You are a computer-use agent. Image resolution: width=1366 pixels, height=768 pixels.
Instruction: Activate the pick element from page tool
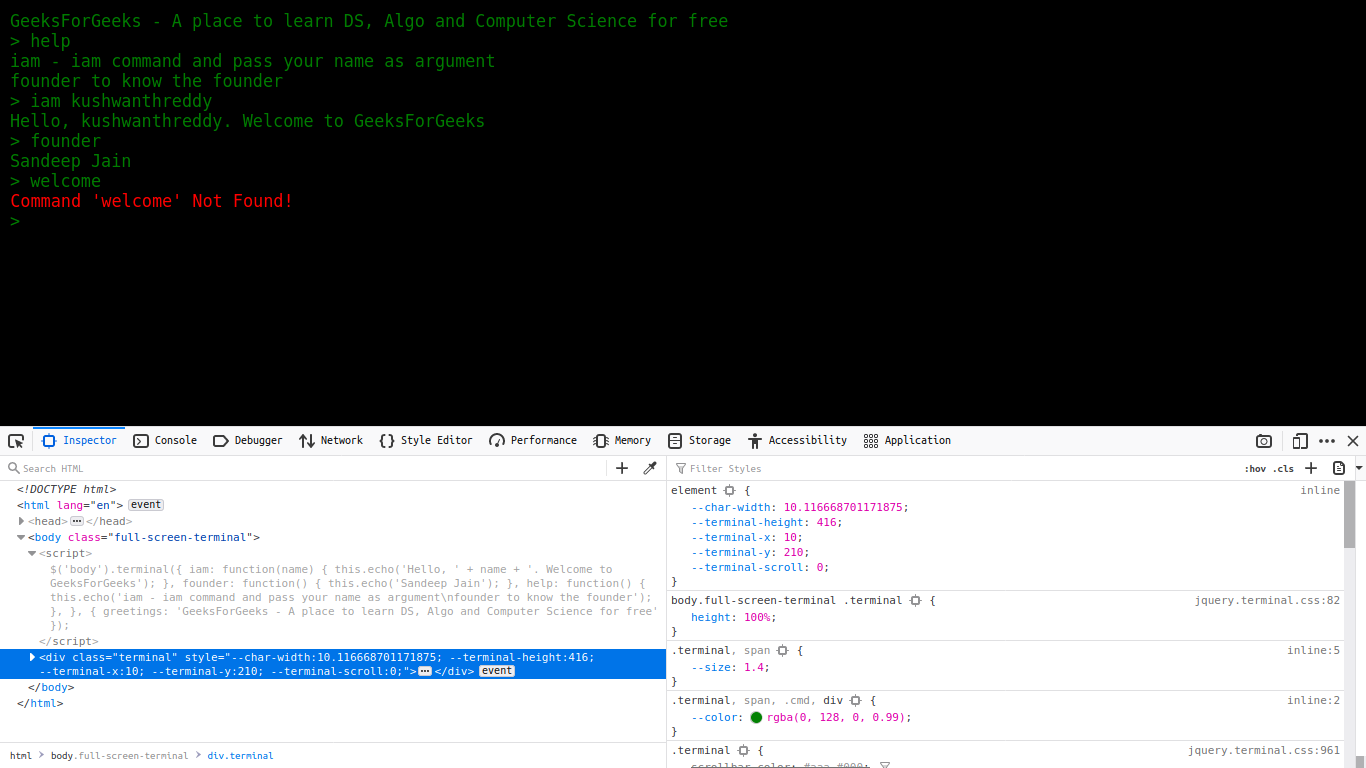point(16,441)
